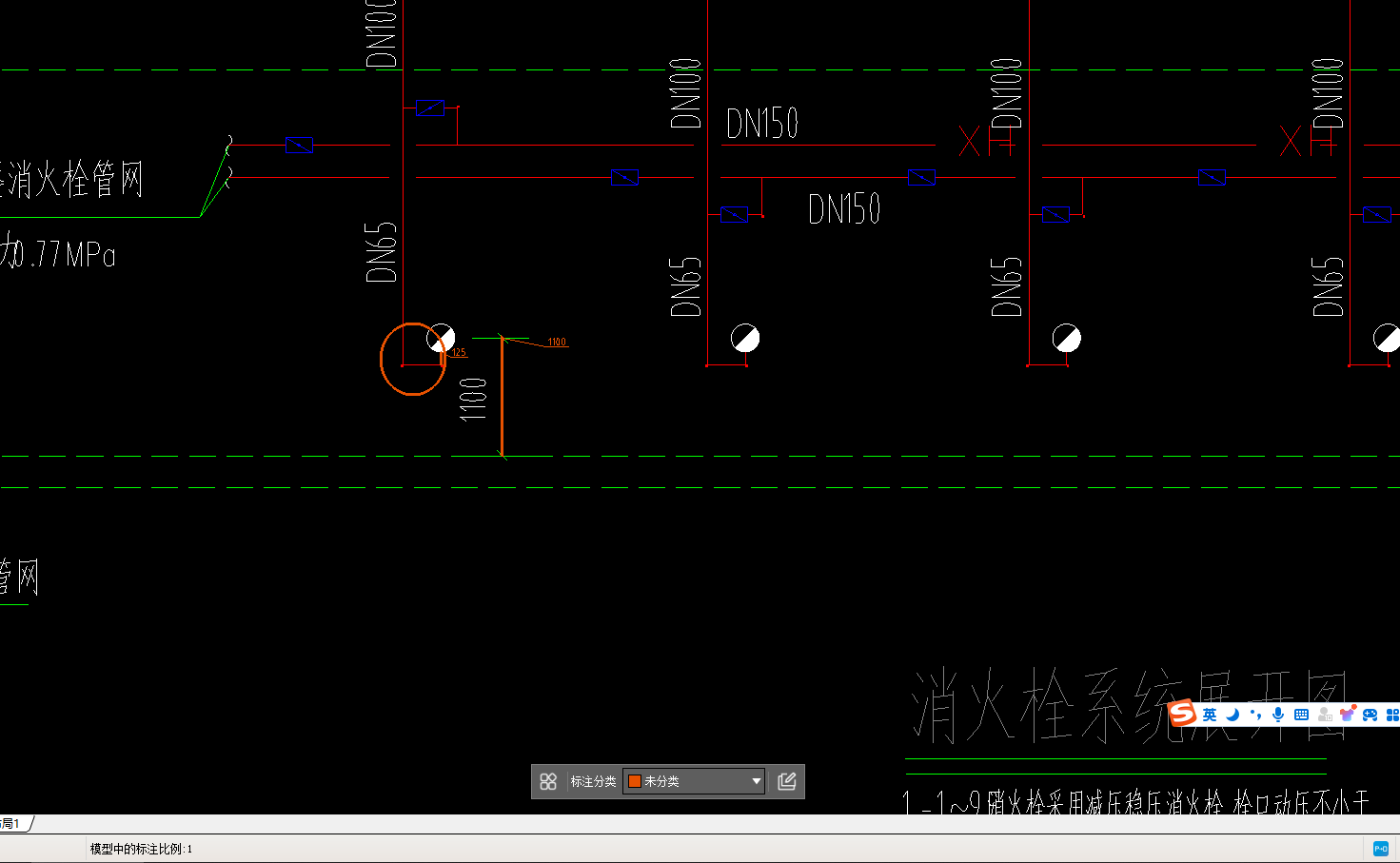Select the second fire hydrant circle symbol
This screenshot has width=1400, height=863.
pyautogui.click(x=745, y=338)
